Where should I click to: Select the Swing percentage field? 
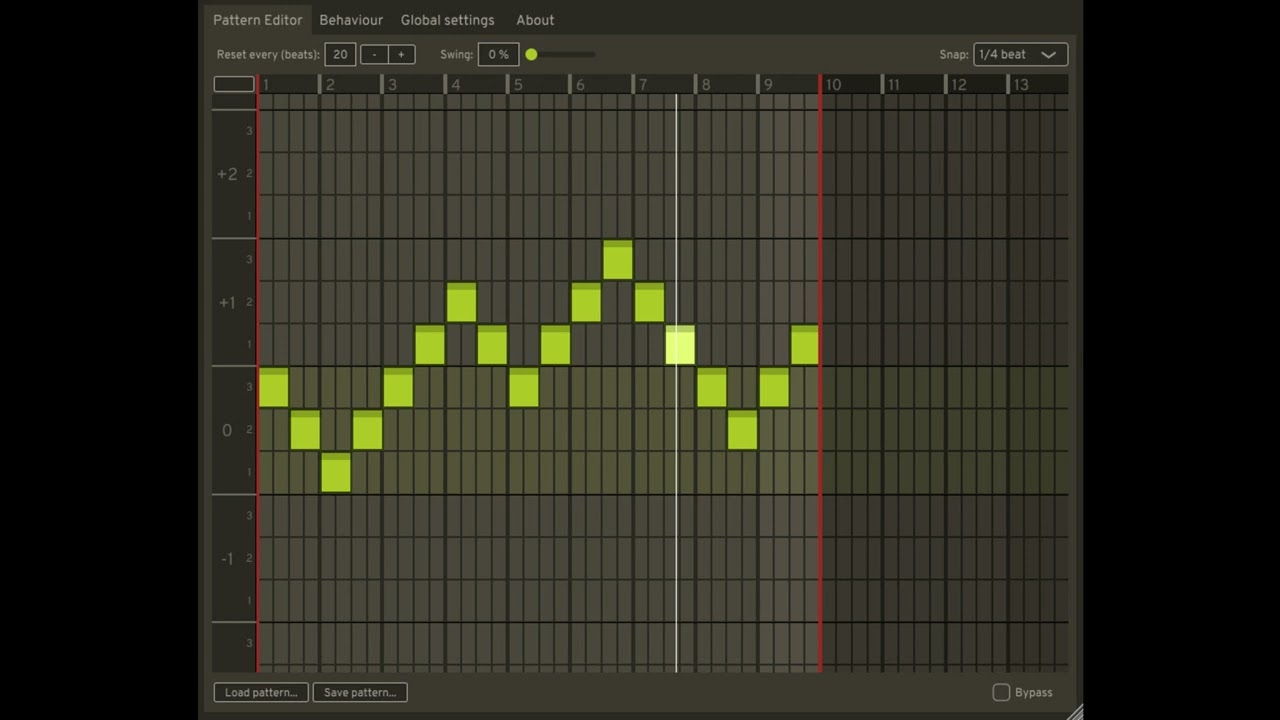click(498, 55)
